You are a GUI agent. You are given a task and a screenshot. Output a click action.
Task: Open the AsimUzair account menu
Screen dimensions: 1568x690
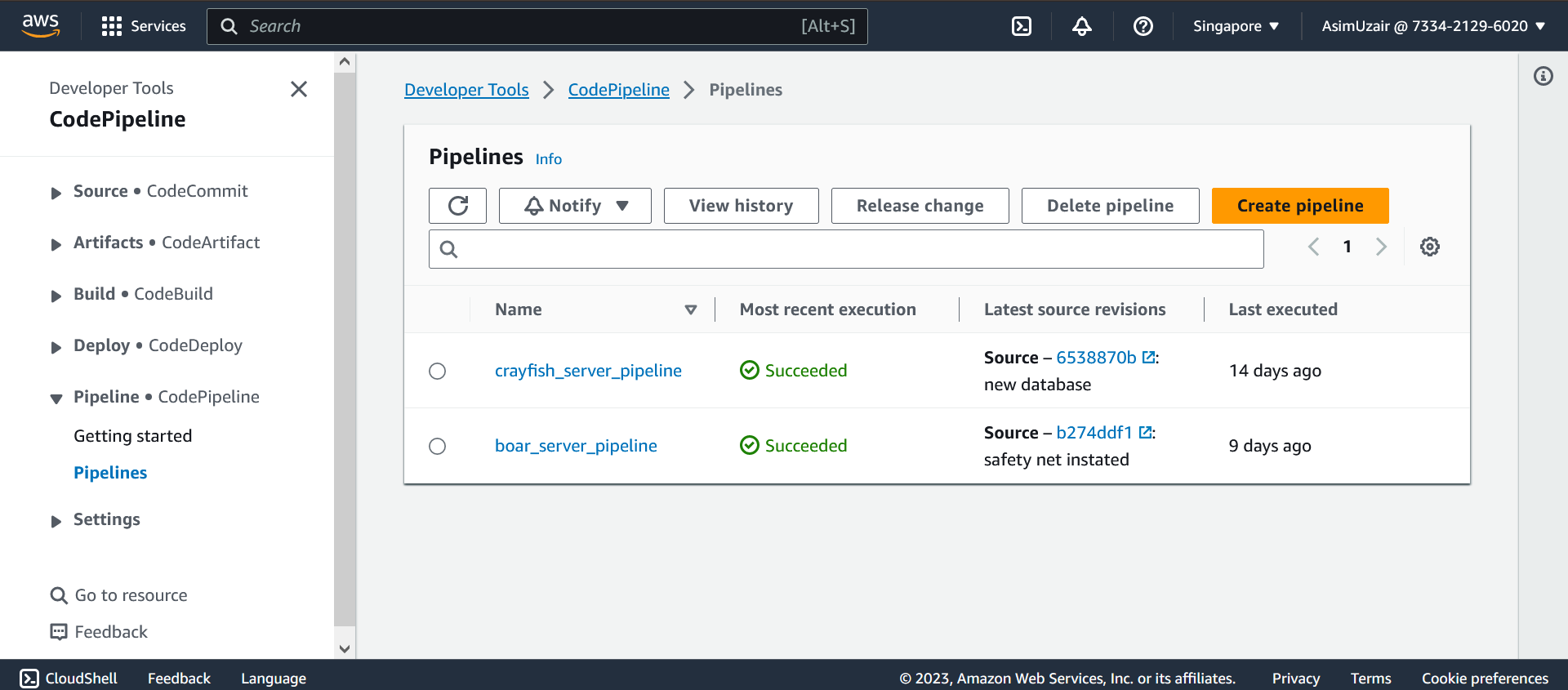click(x=1433, y=26)
